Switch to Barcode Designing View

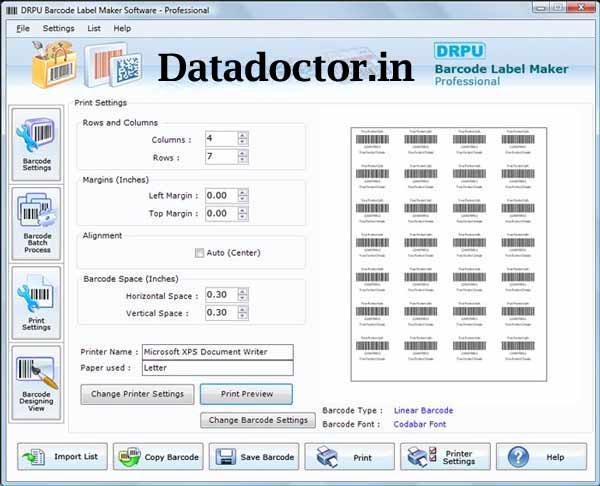pos(36,383)
